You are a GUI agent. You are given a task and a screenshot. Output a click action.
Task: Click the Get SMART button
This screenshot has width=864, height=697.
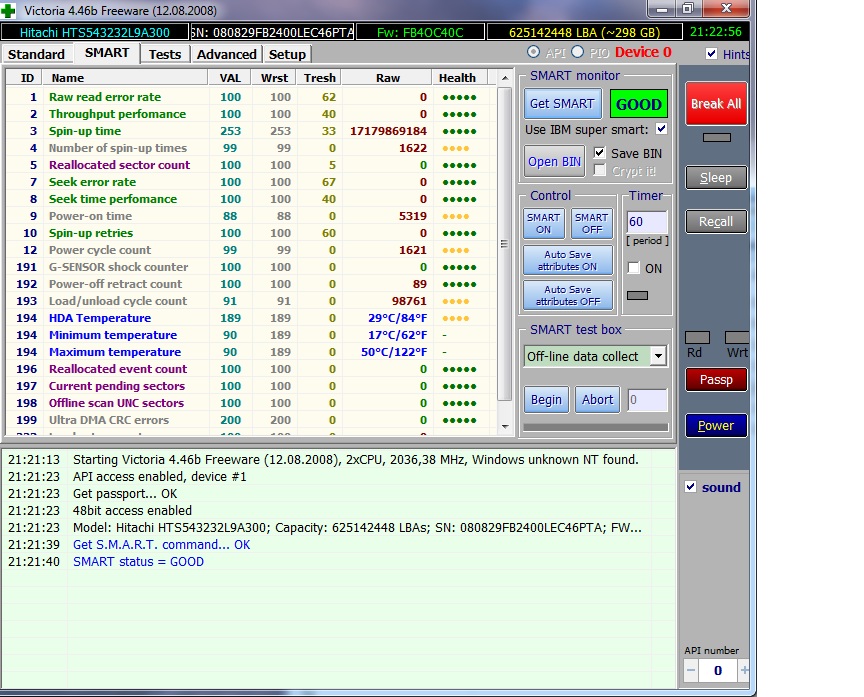[x=563, y=104]
